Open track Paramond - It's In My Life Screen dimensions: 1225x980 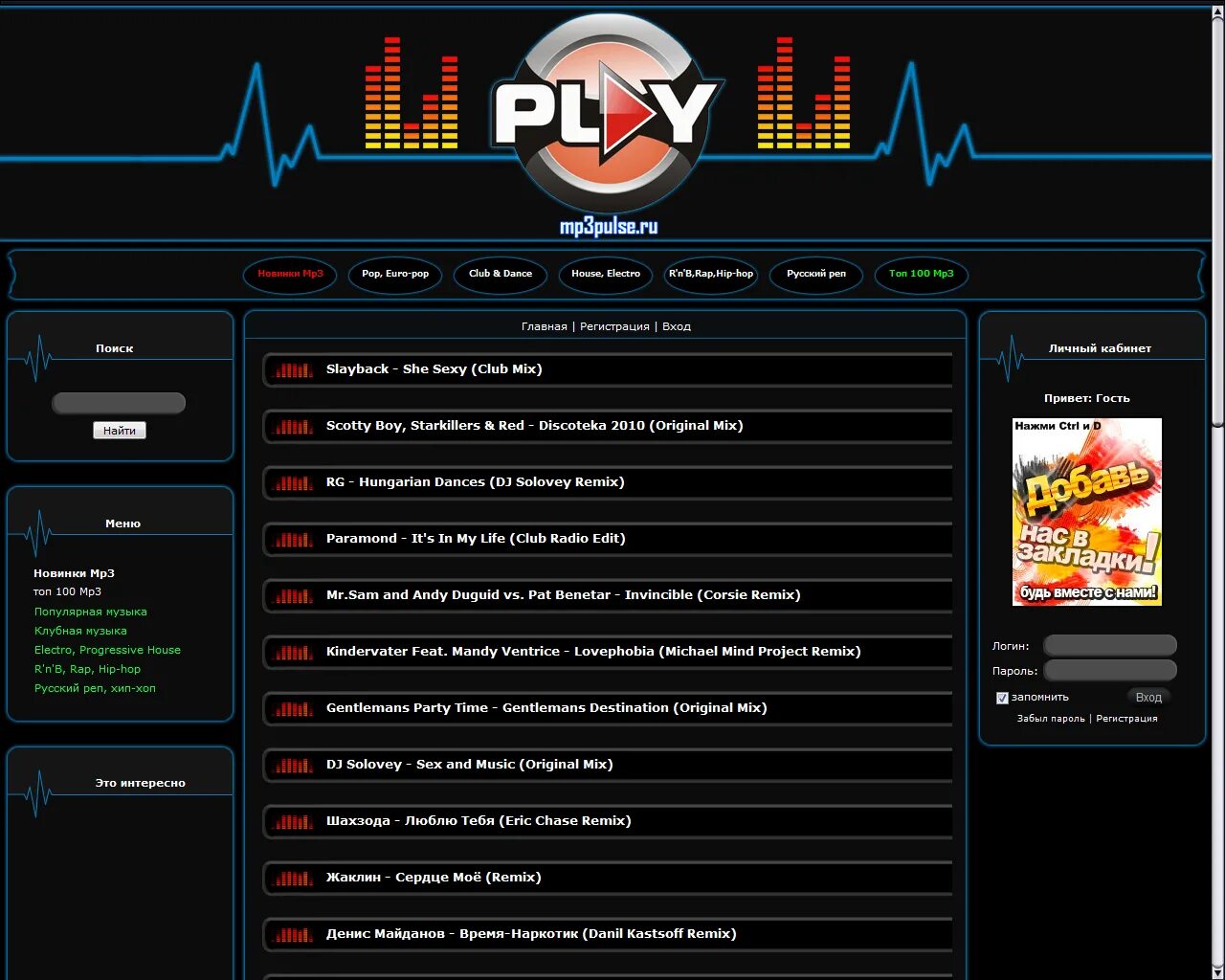point(476,539)
